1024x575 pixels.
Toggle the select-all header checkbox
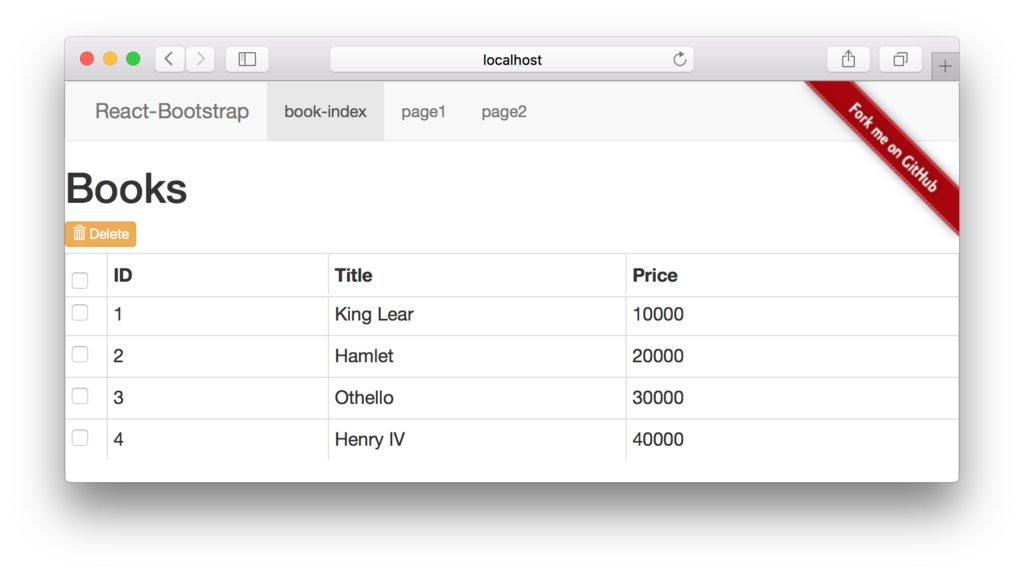coord(80,281)
